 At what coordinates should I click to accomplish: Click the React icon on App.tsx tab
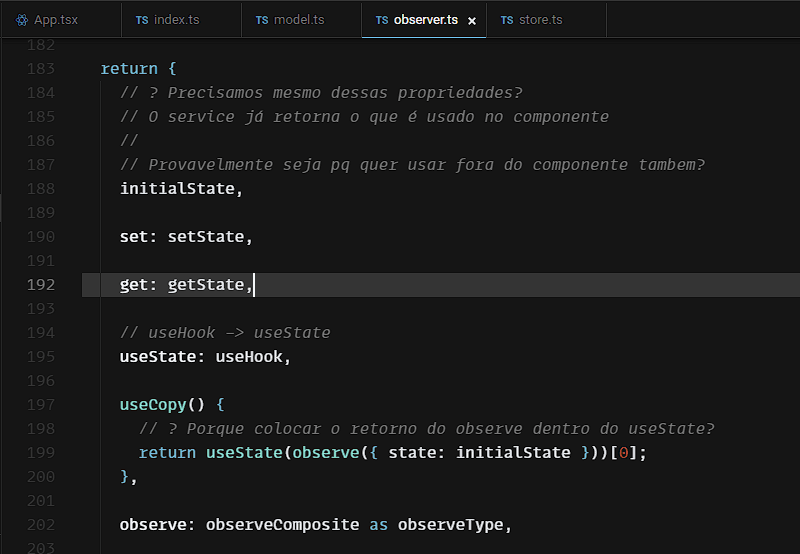[x=22, y=20]
